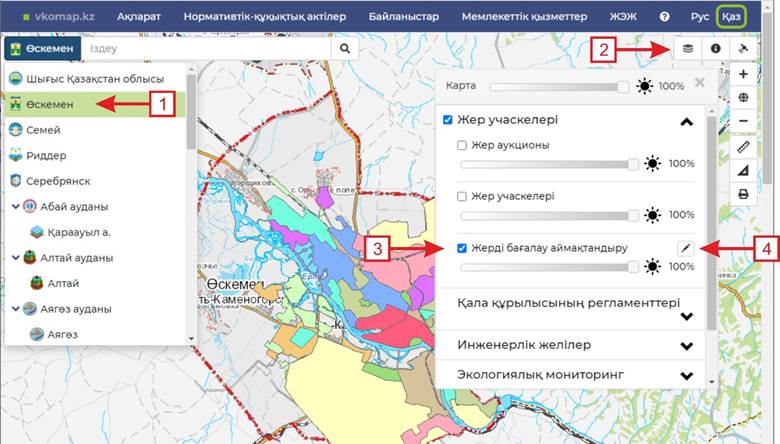Viewport: 780px width, 444px height.
Task: Click the Карта opacity slider handle
Action: tap(624, 86)
